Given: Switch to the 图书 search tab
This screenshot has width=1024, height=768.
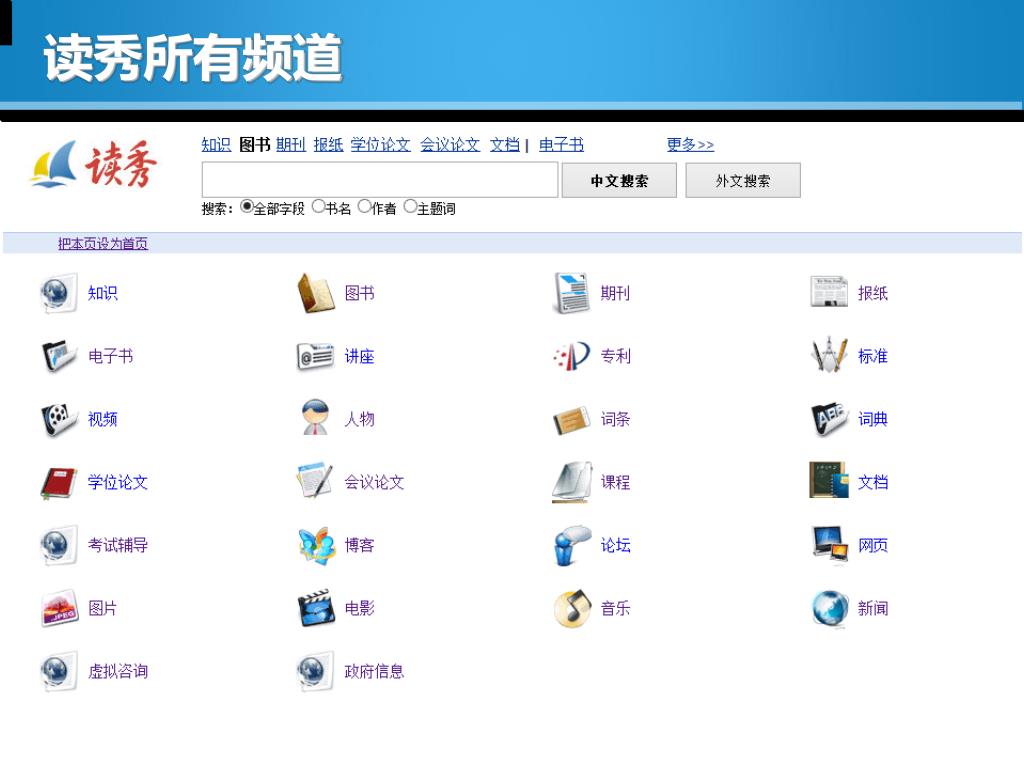Looking at the screenshot, I should coord(255,144).
